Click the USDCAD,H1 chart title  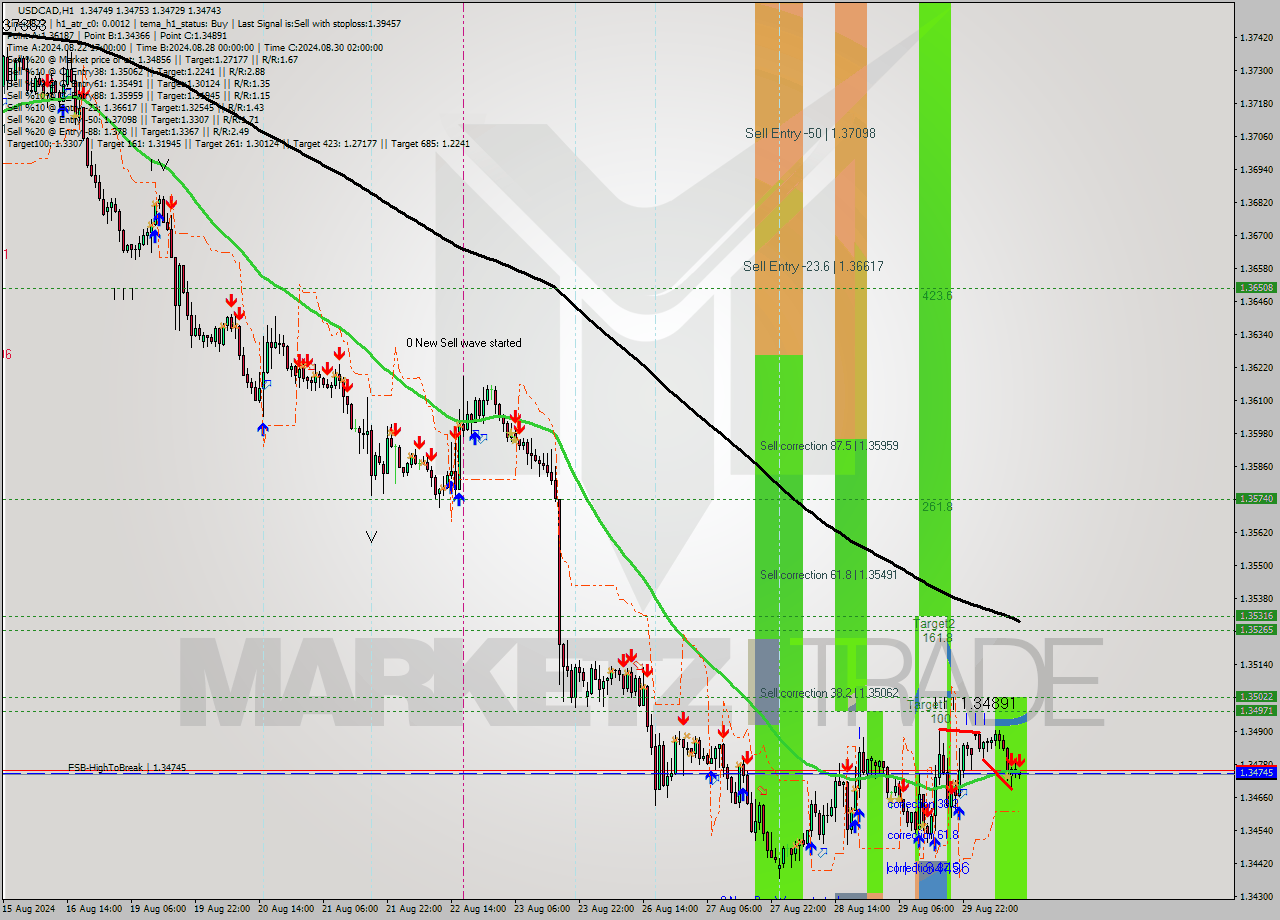click(x=46, y=9)
